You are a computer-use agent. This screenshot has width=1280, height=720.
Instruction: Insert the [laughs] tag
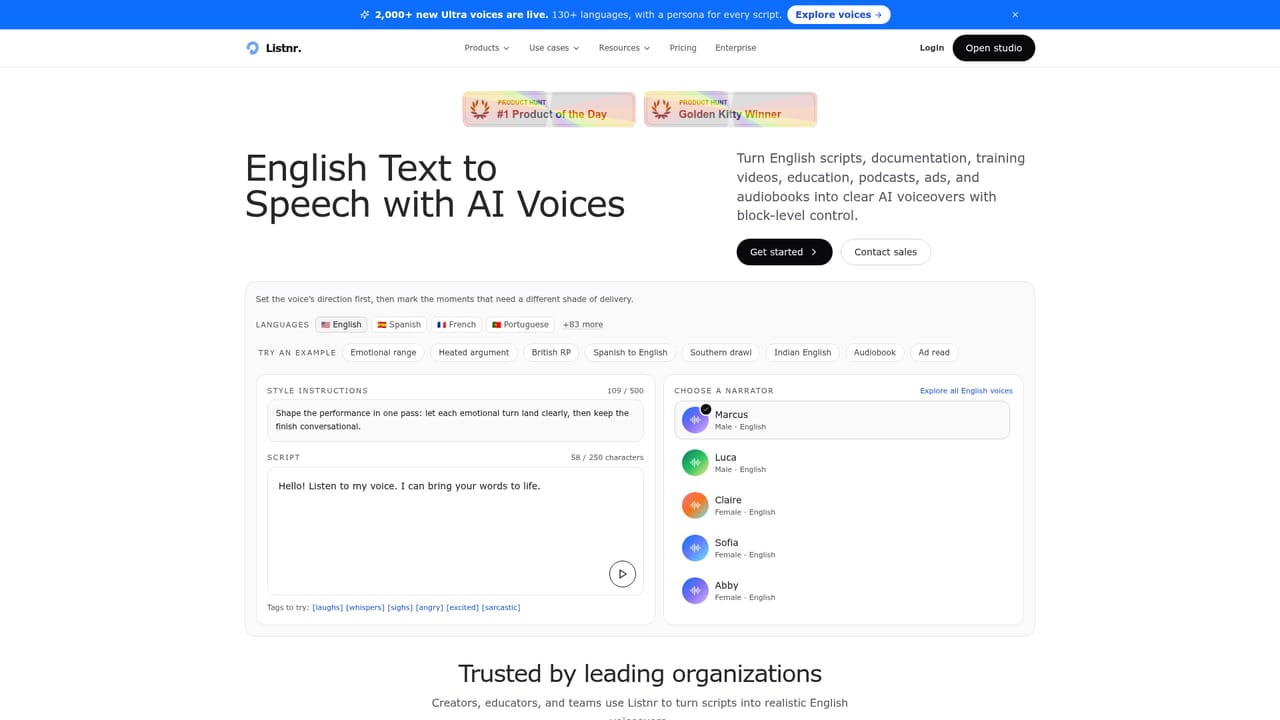[328, 608]
